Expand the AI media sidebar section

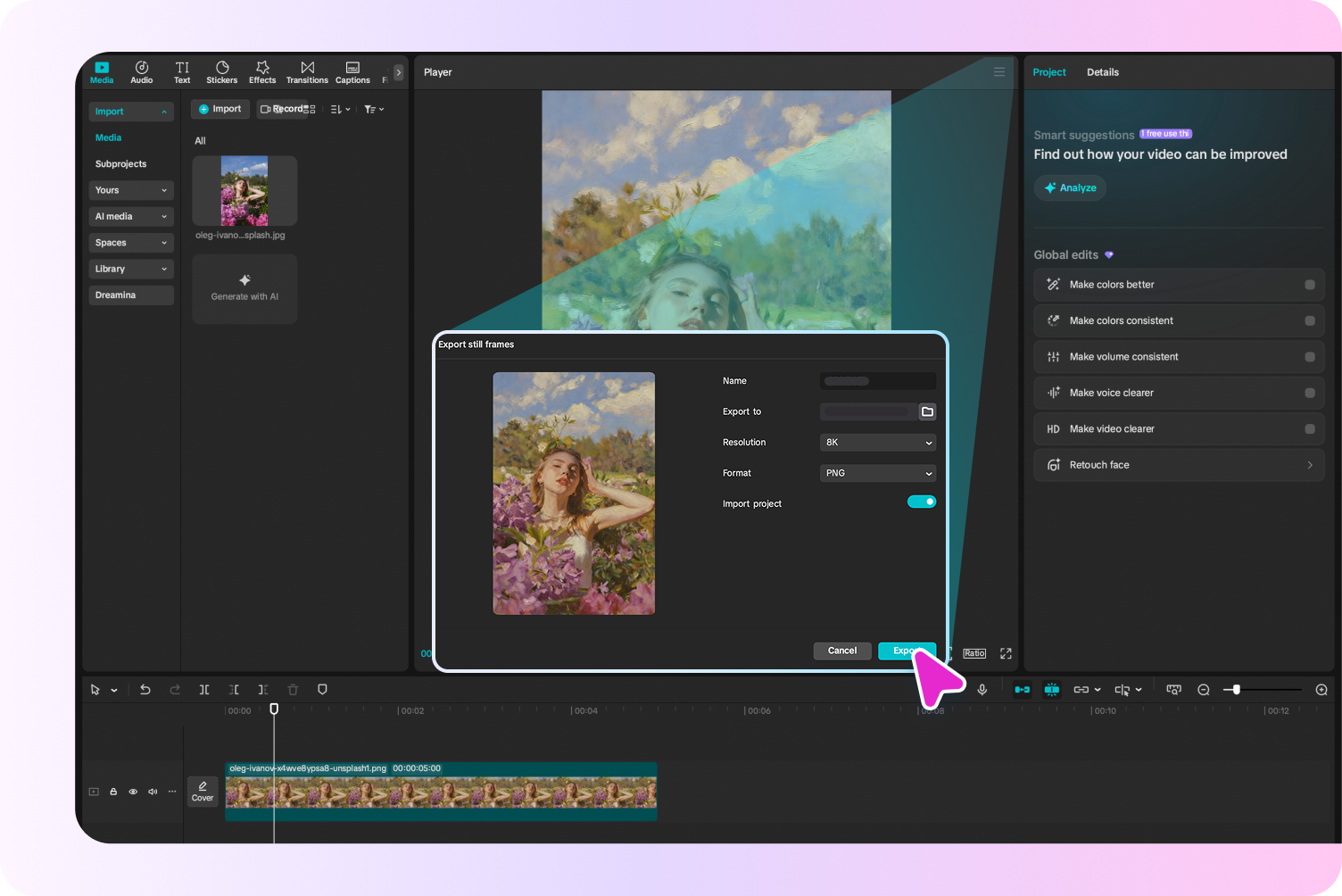click(x=130, y=217)
